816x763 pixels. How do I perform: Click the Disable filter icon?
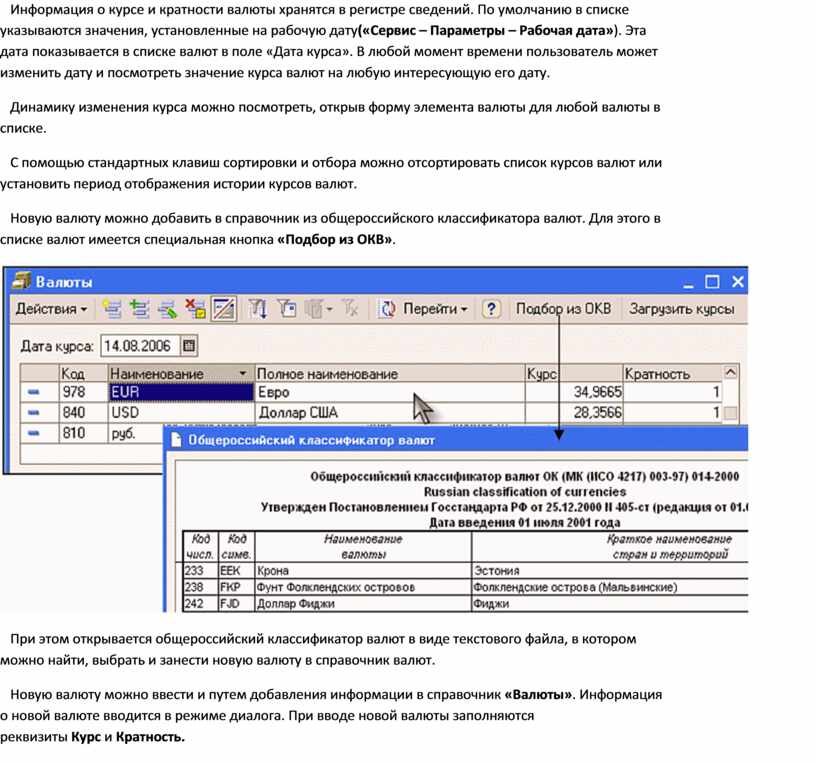(x=350, y=309)
